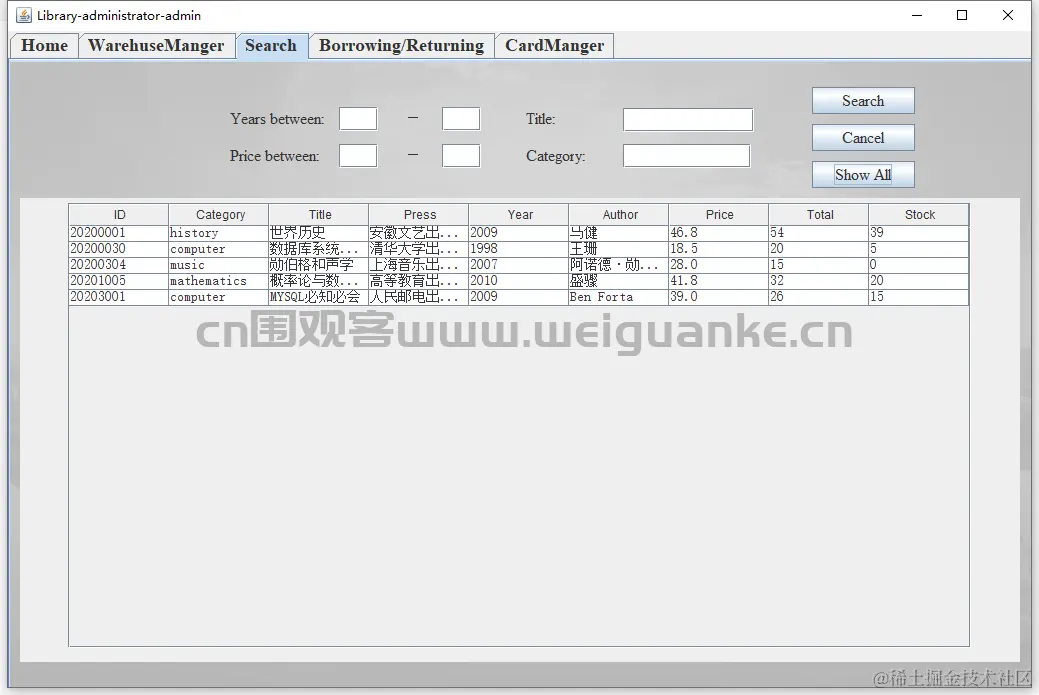Viewport: 1039px width, 695px height.
Task: Click the total cell 32
Action: 819,281
